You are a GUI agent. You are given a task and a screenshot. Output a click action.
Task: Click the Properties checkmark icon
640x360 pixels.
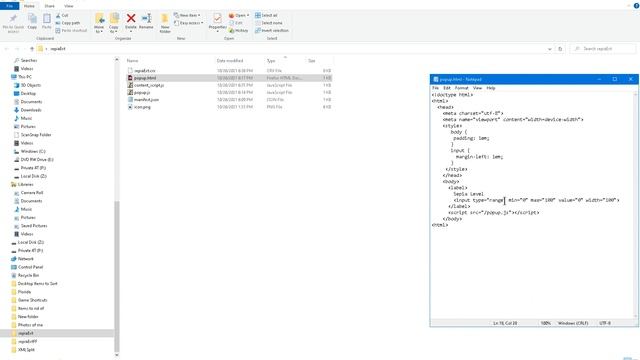218,18
